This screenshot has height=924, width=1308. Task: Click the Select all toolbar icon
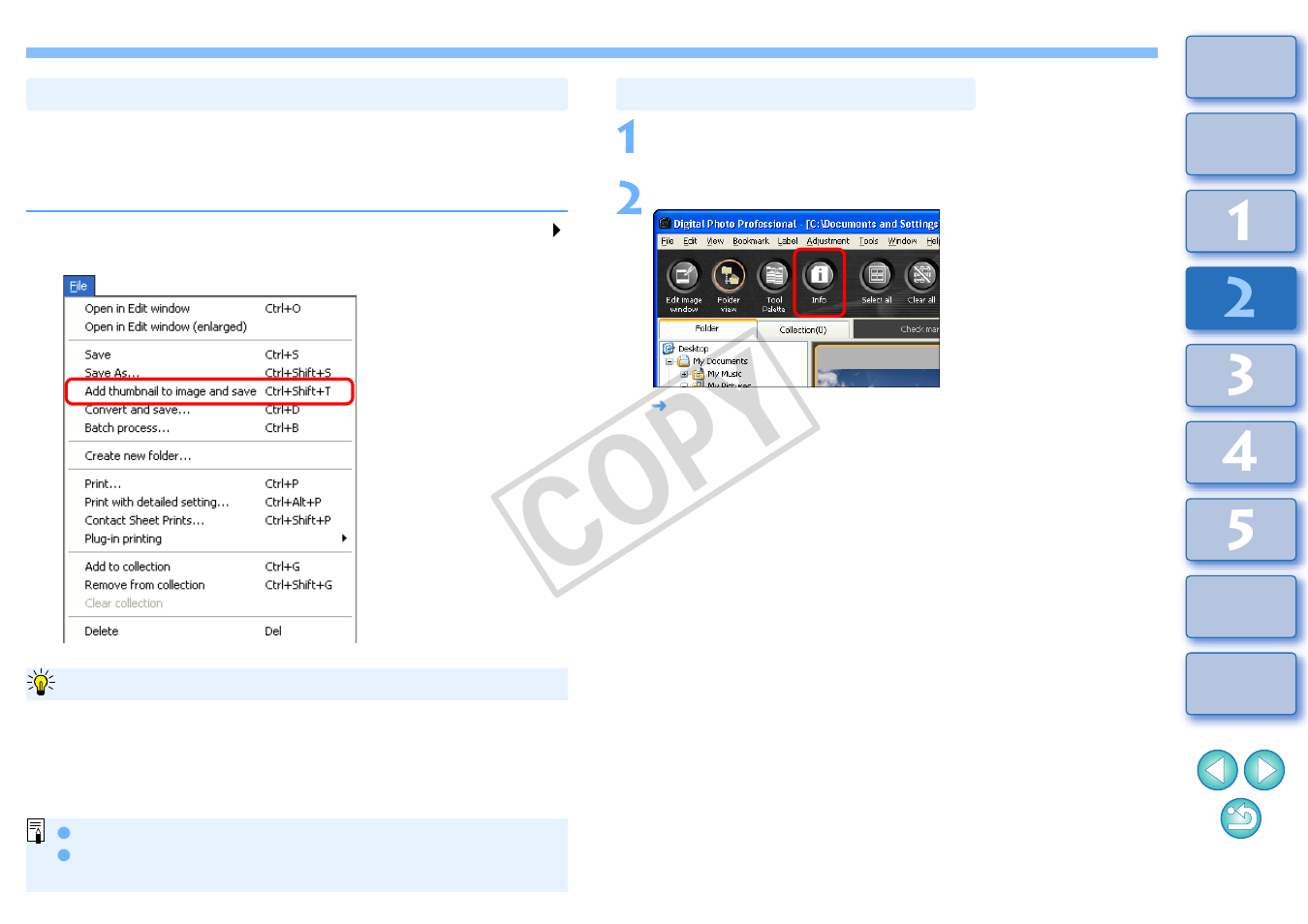(x=876, y=277)
